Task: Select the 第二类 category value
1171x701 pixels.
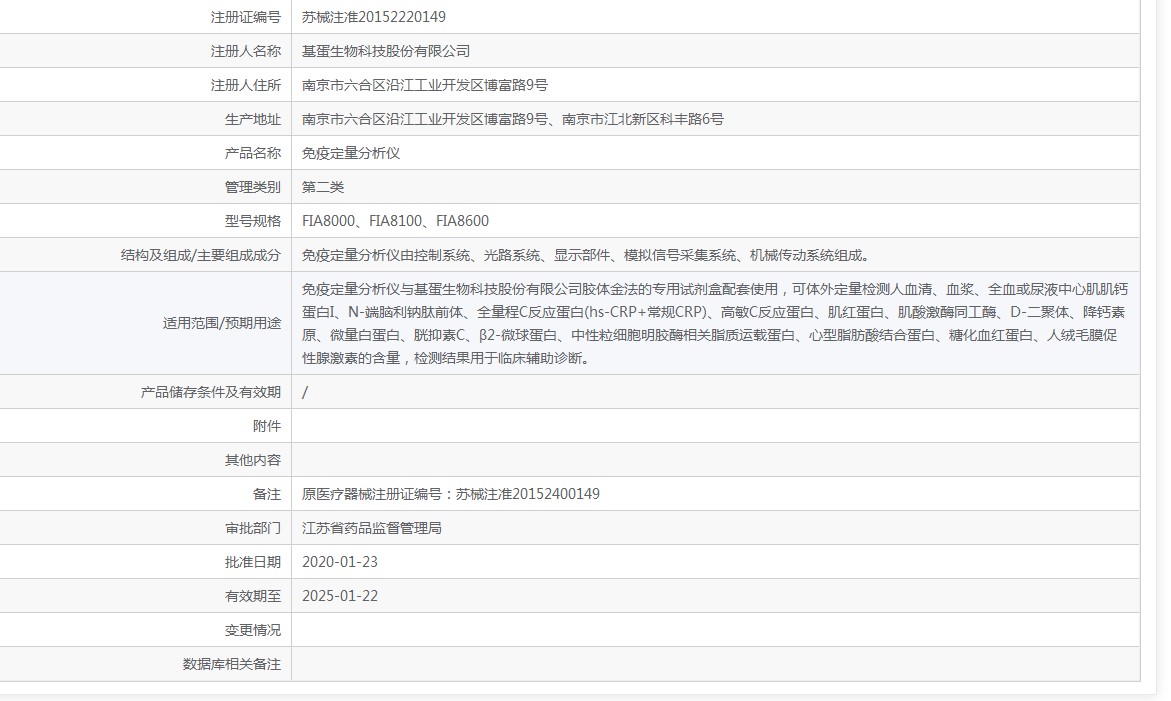Action: click(x=323, y=187)
